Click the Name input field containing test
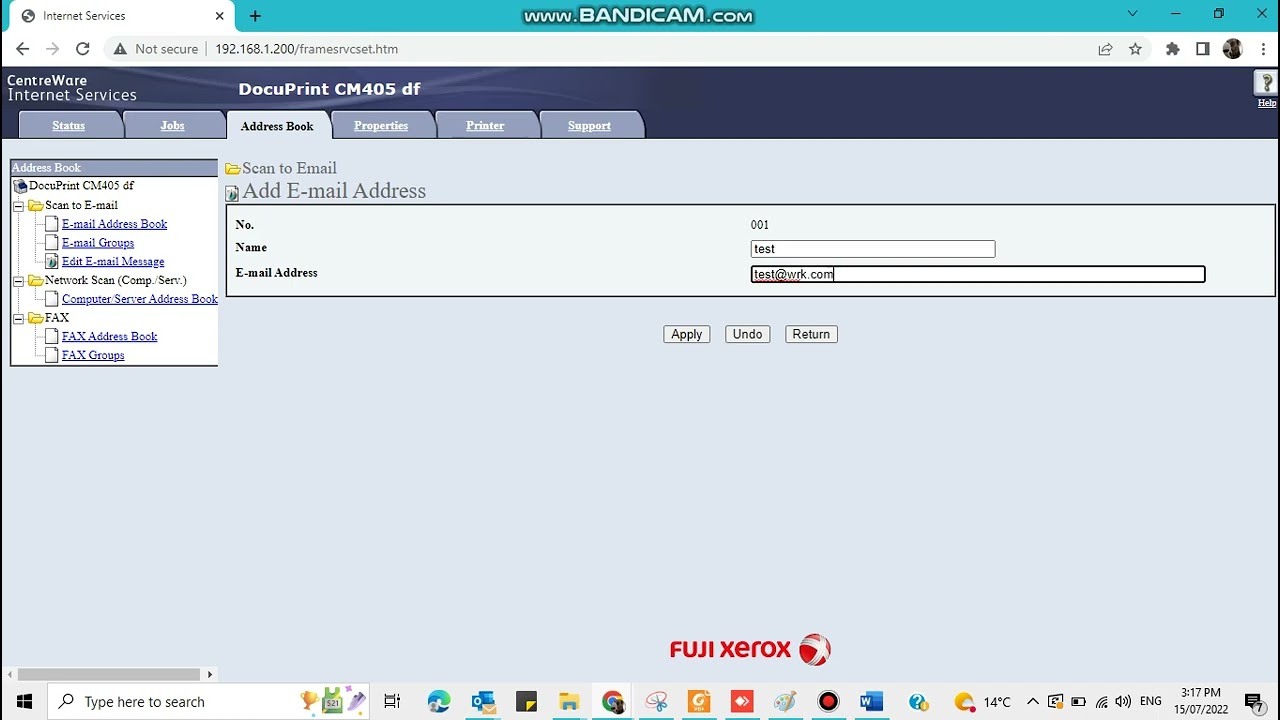 click(873, 249)
